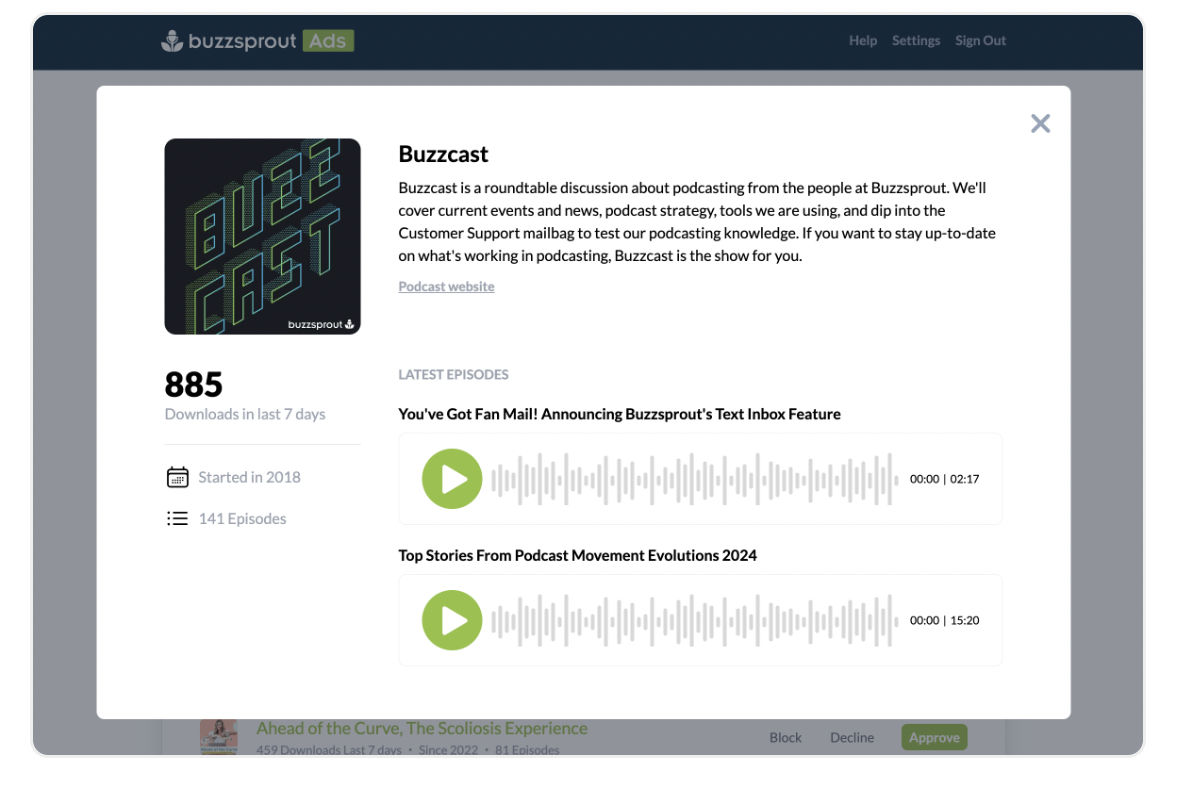Click the list icon beside 141 Episodes

pyautogui.click(x=177, y=519)
